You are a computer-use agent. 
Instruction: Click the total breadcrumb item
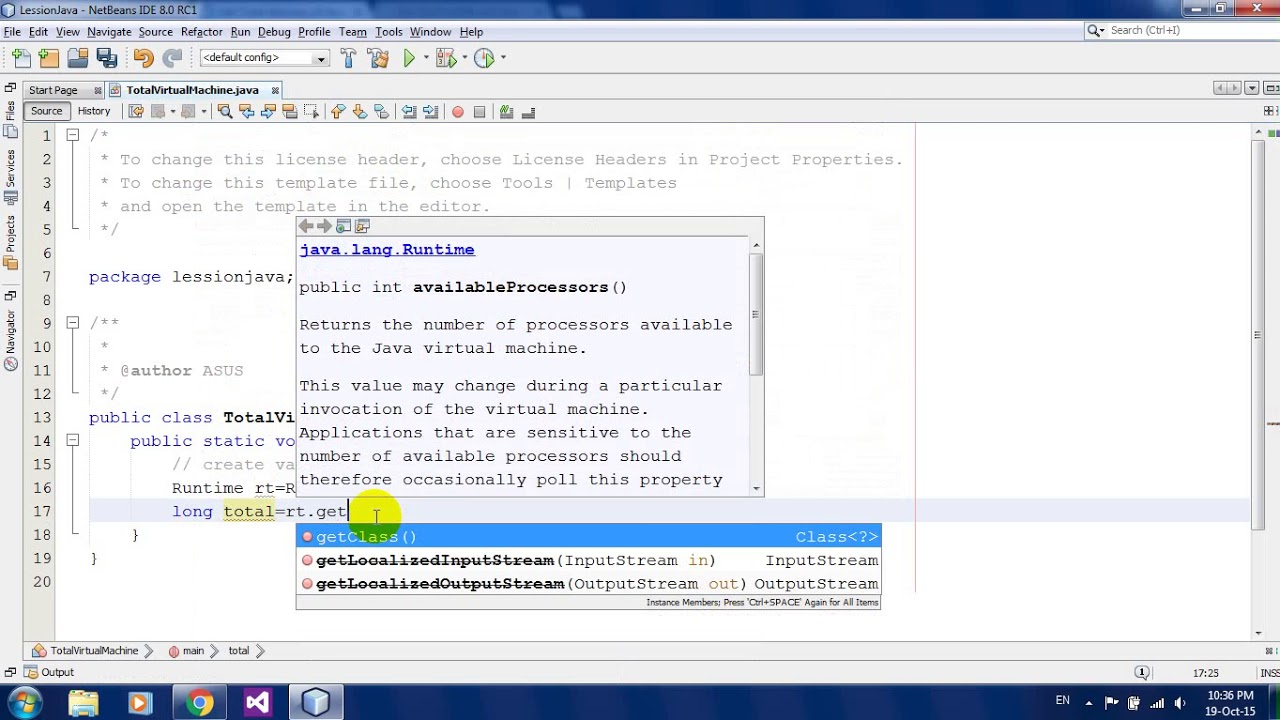238,651
